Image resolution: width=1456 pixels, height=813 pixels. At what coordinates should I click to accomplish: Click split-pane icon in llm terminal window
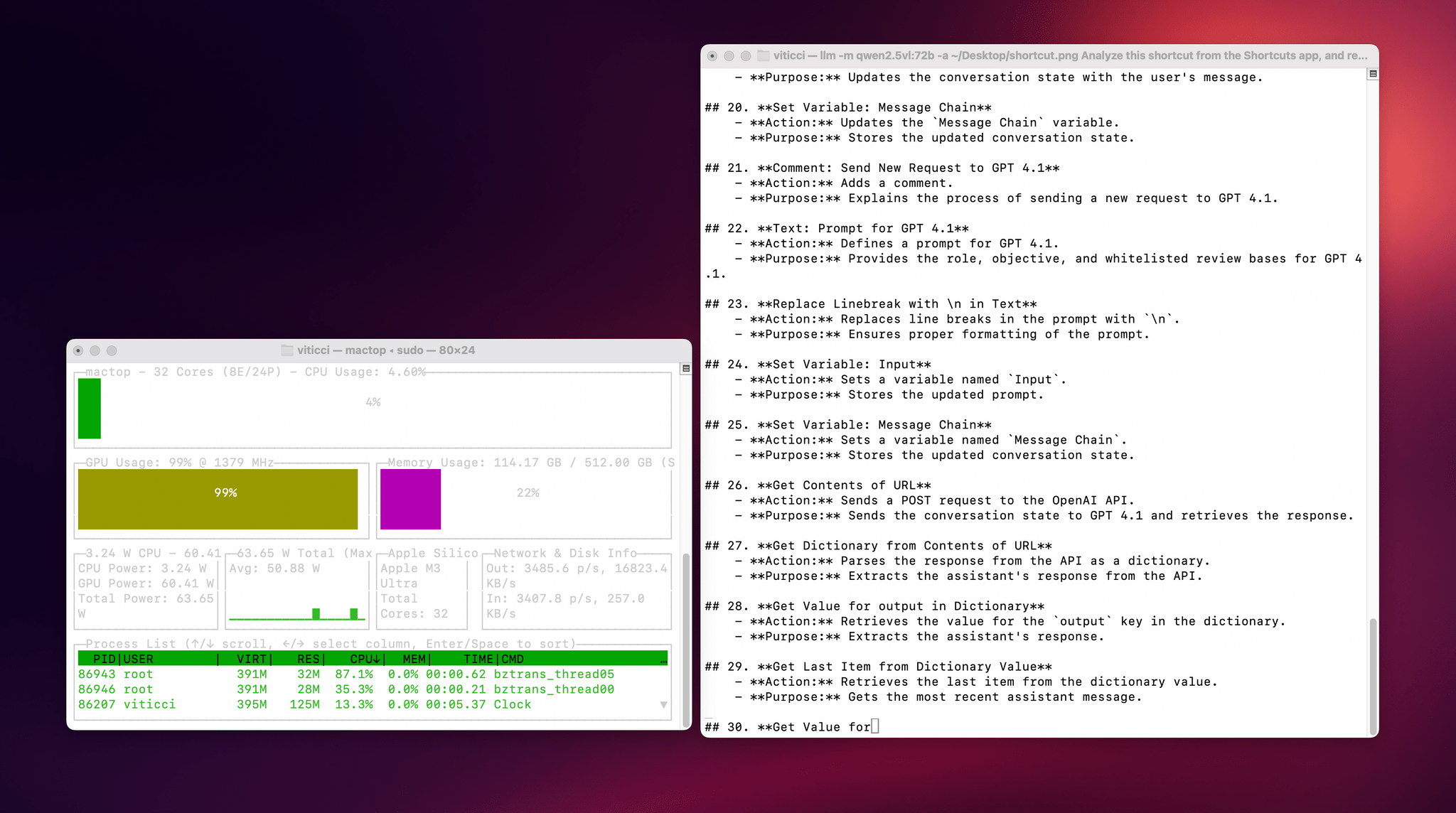pos(1373,74)
